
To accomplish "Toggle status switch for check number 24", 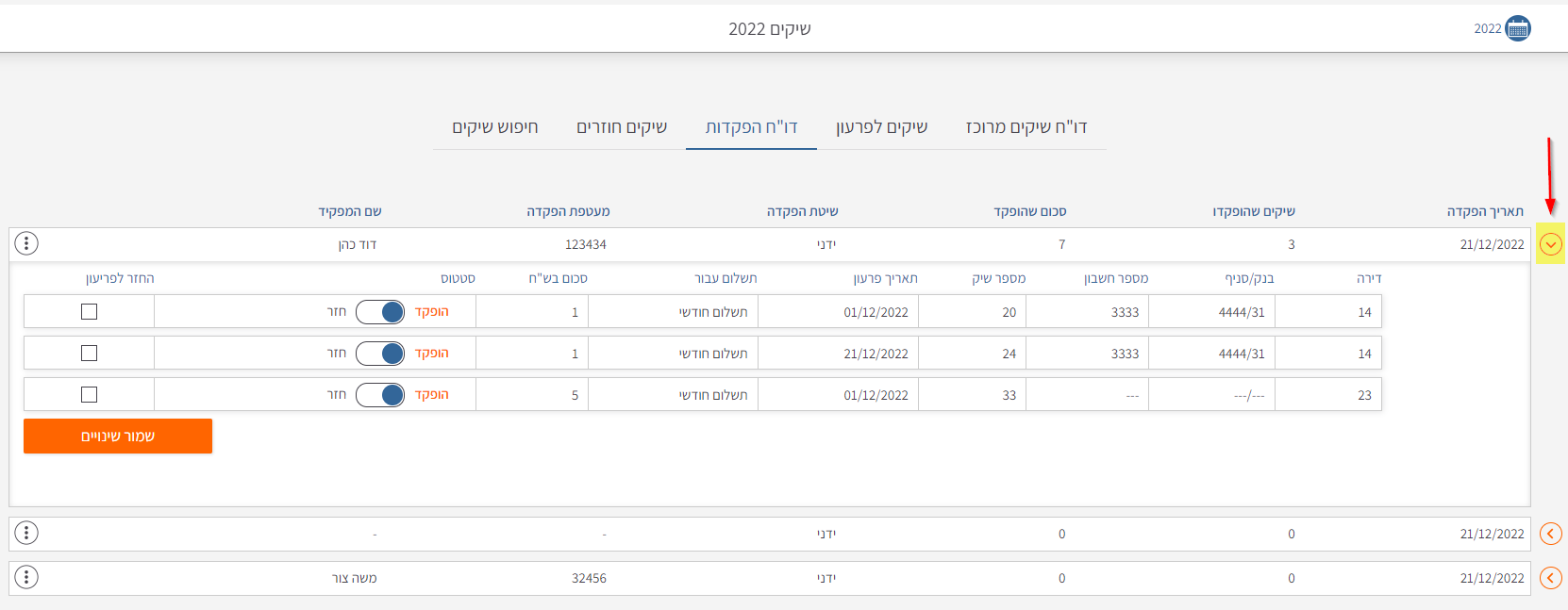I will point(380,354).
